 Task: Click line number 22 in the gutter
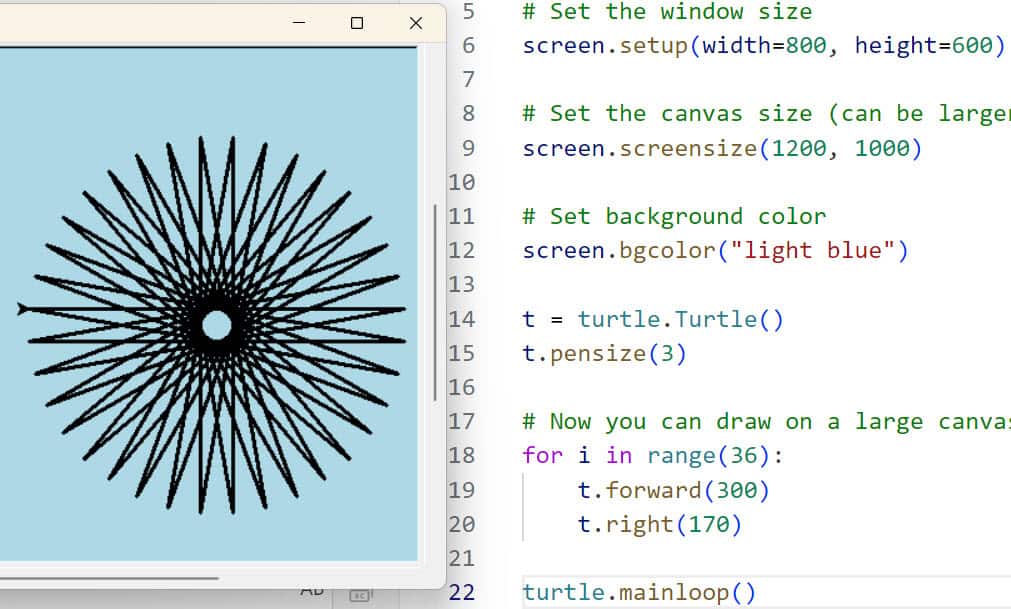coord(461,592)
